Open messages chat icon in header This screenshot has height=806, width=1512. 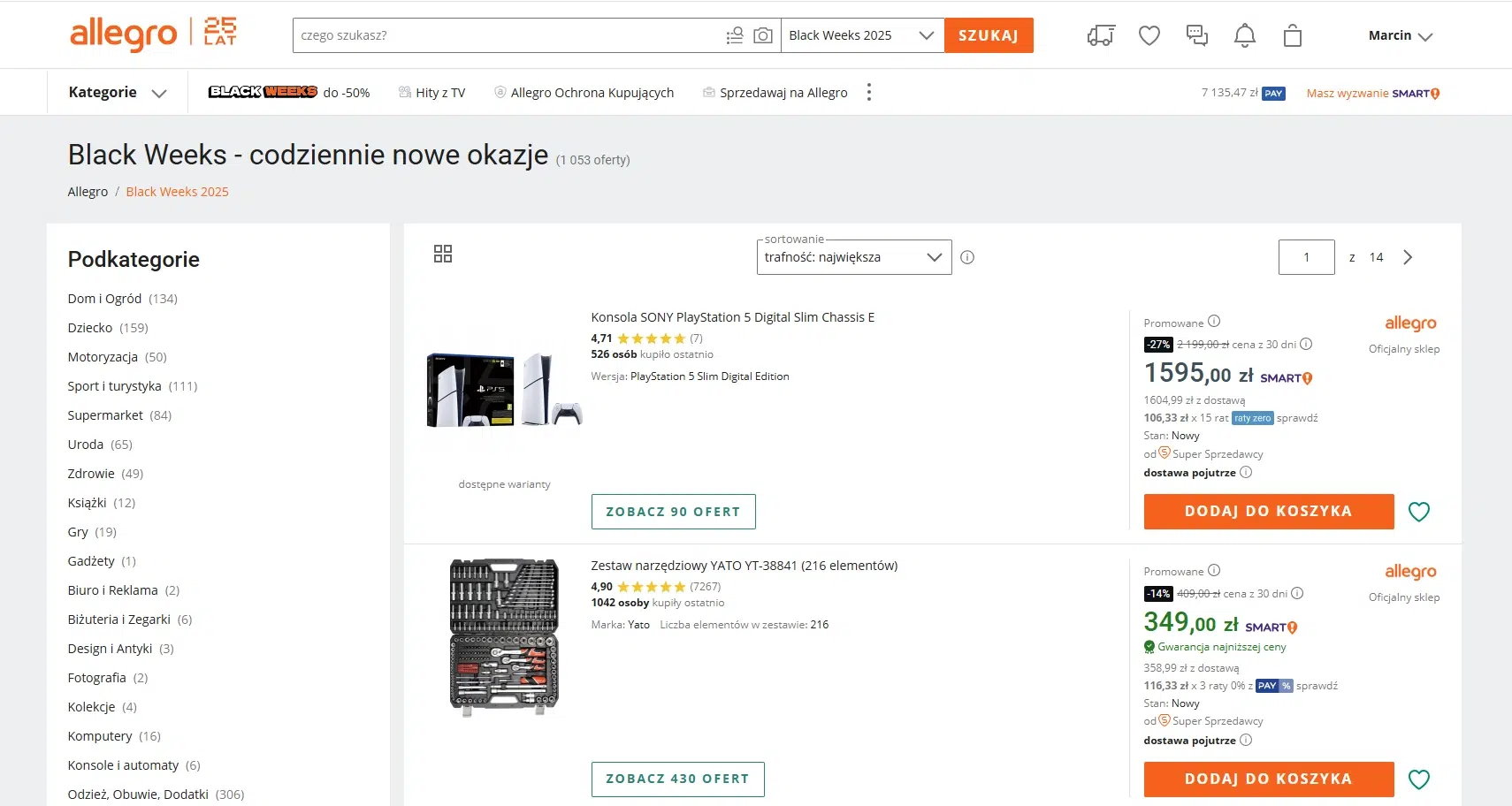[1197, 35]
